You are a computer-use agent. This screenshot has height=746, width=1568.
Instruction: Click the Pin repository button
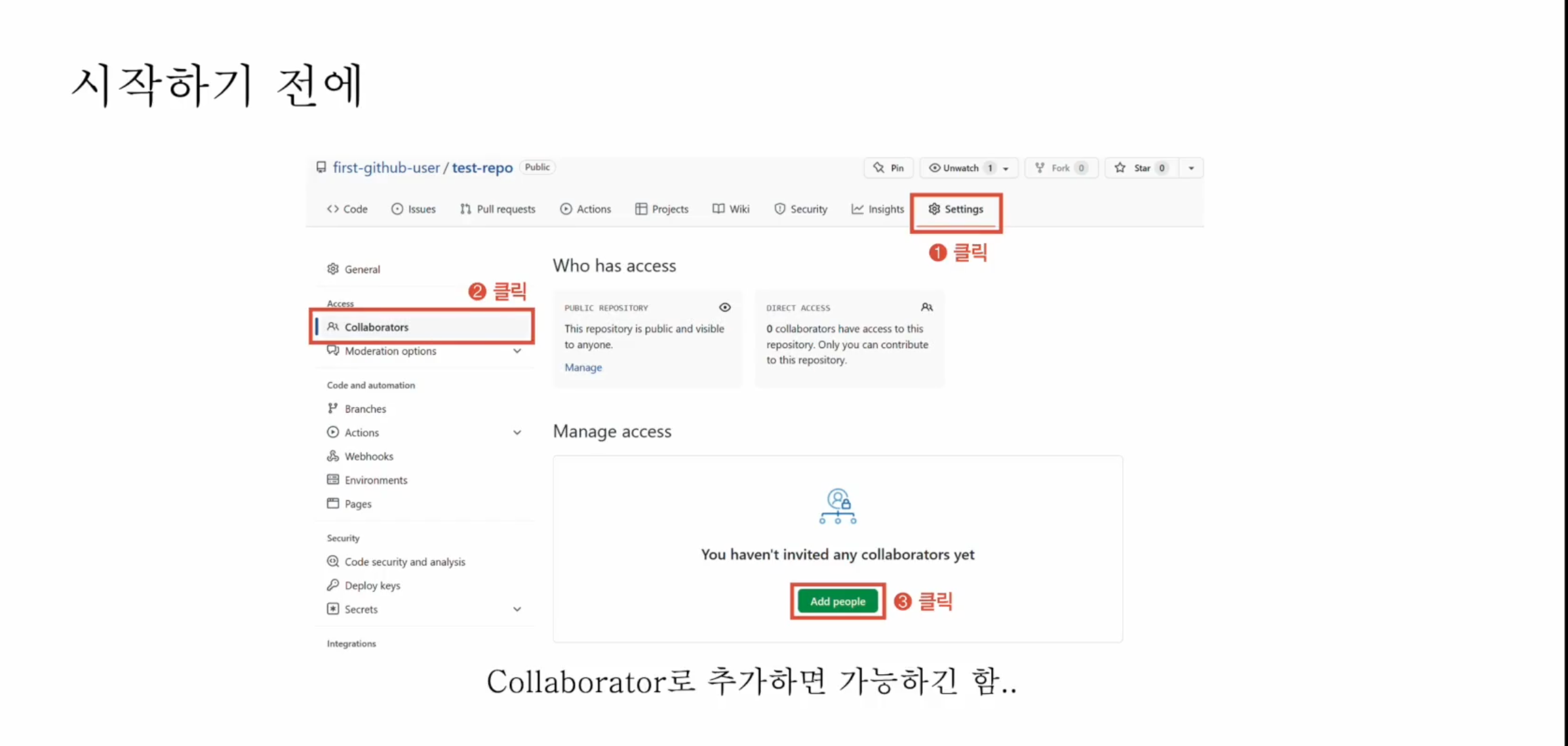(888, 168)
